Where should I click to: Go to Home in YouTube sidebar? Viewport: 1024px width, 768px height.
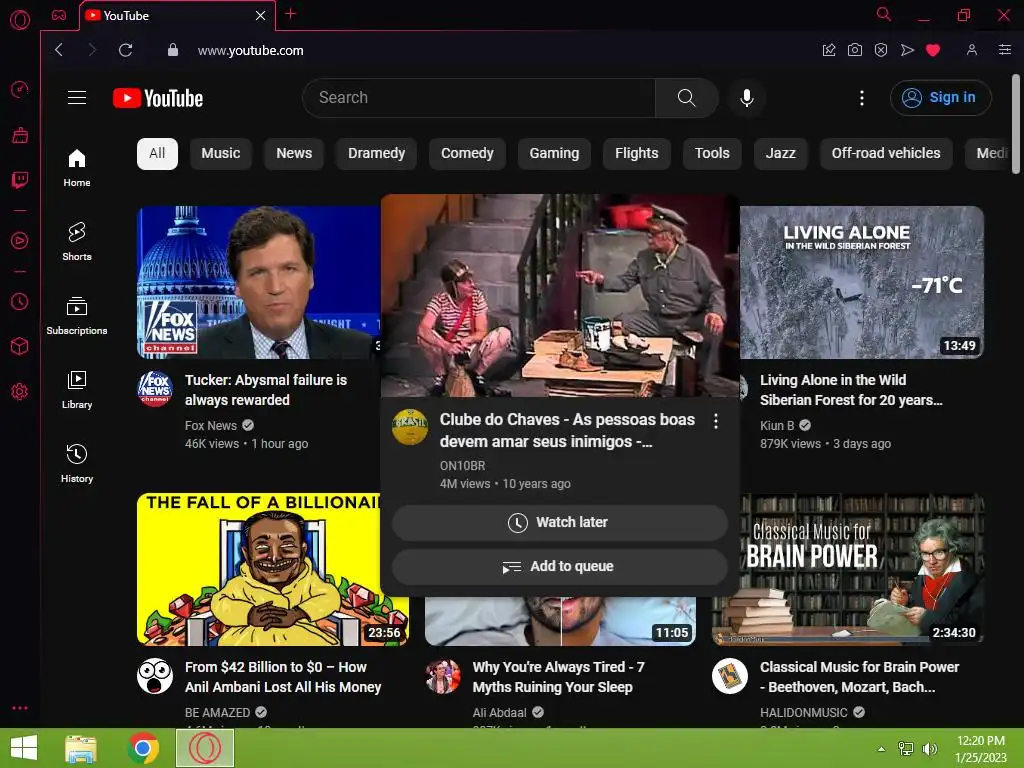click(77, 168)
